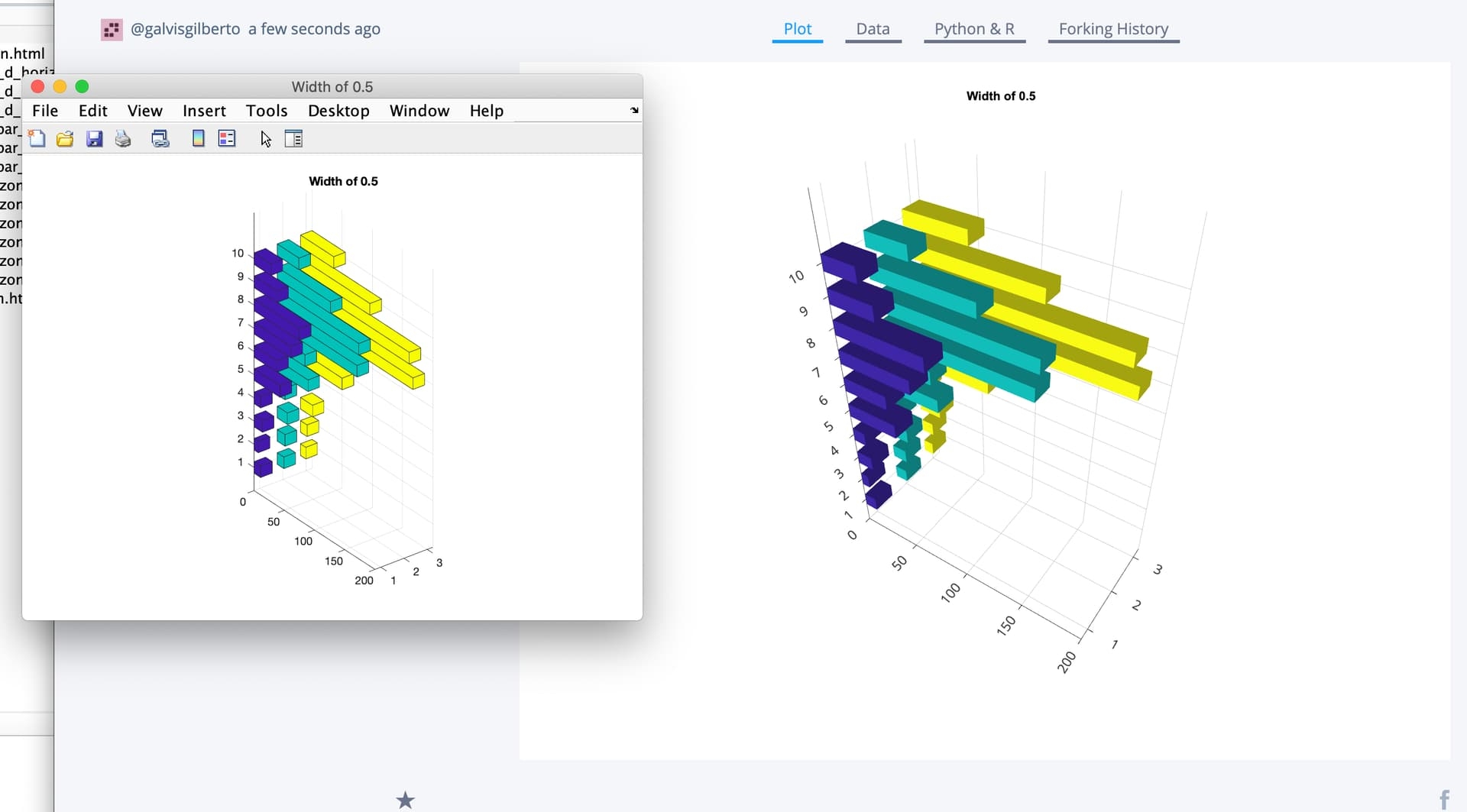
Task: Insert a colorbar using the colorbar icon
Action: pos(198,138)
